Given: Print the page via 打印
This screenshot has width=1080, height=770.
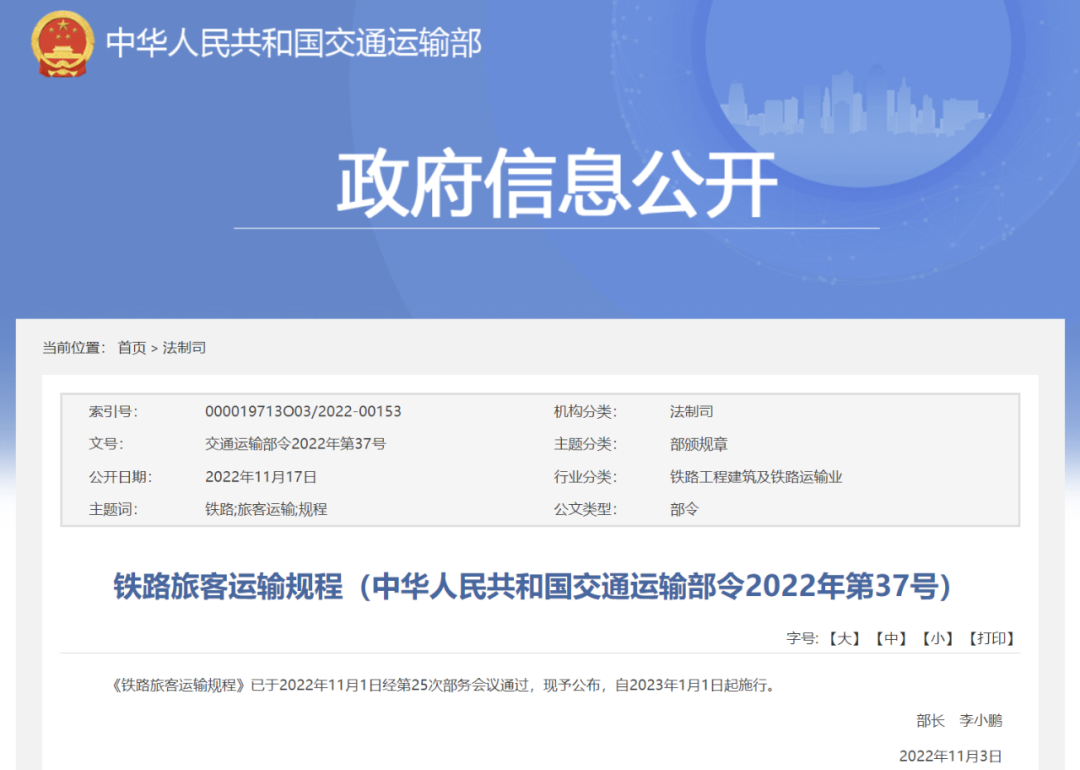Looking at the screenshot, I should [x=991, y=638].
